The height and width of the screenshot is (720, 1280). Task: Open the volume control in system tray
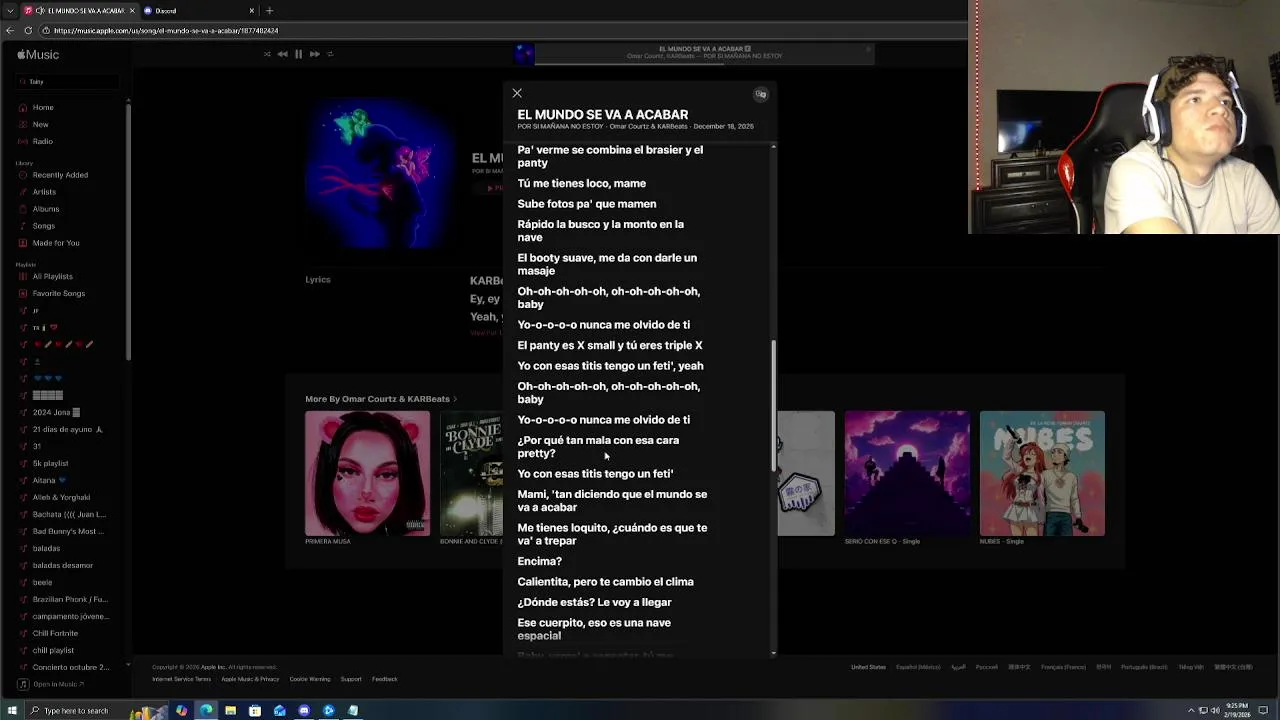tap(1215, 711)
